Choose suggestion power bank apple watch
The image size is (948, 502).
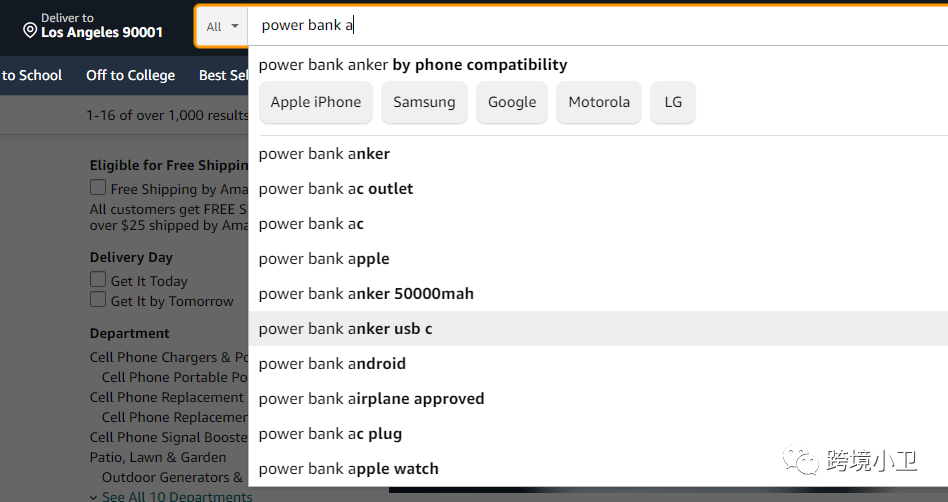point(349,469)
